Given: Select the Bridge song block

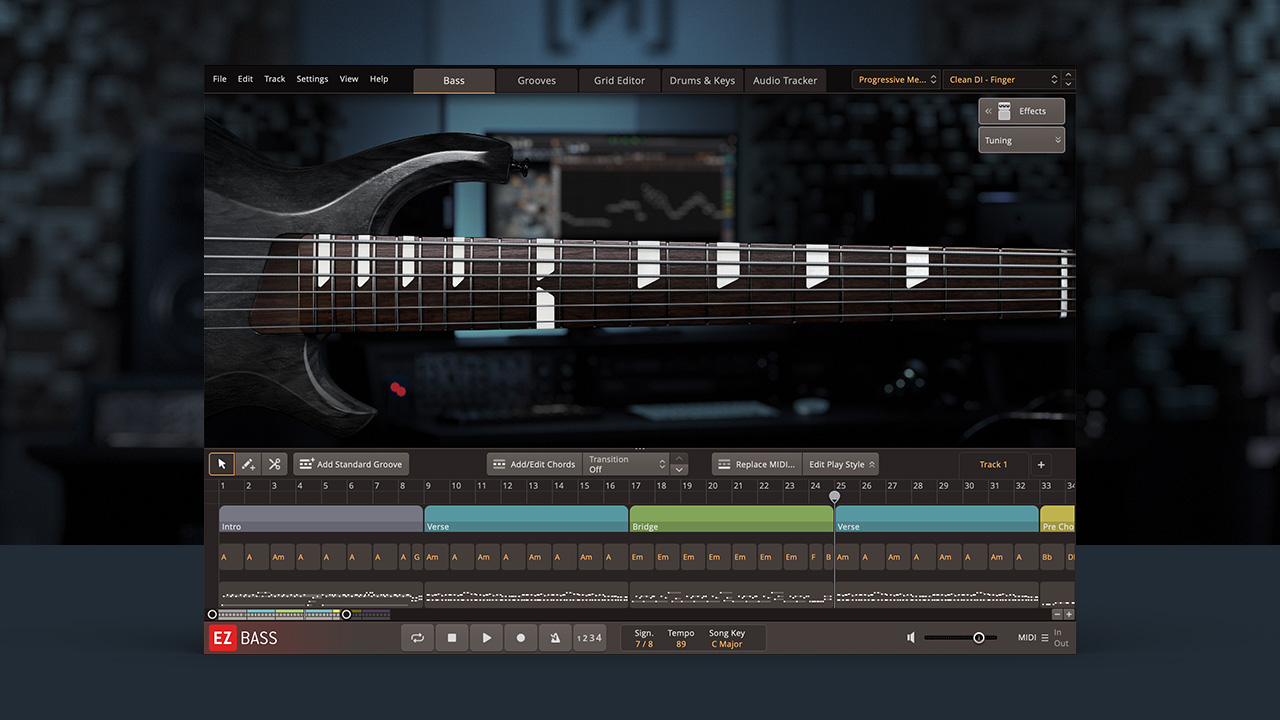Looking at the screenshot, I should (x=732, y=519).
